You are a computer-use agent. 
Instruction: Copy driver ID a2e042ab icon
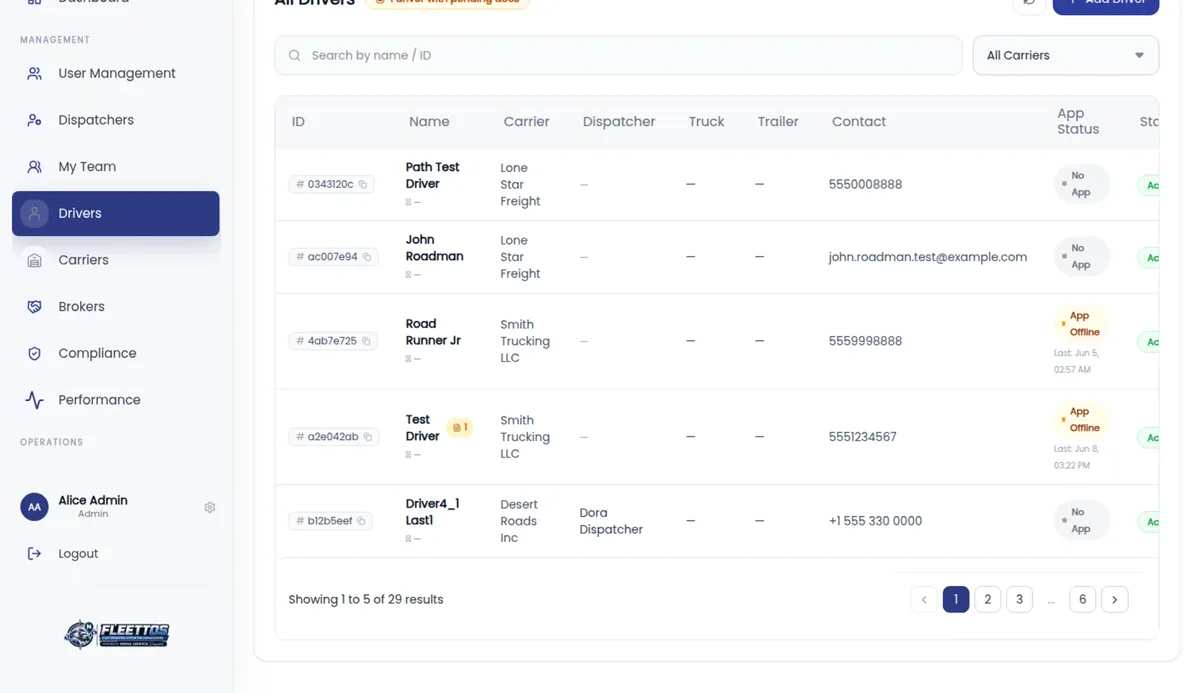pos(368,437)
